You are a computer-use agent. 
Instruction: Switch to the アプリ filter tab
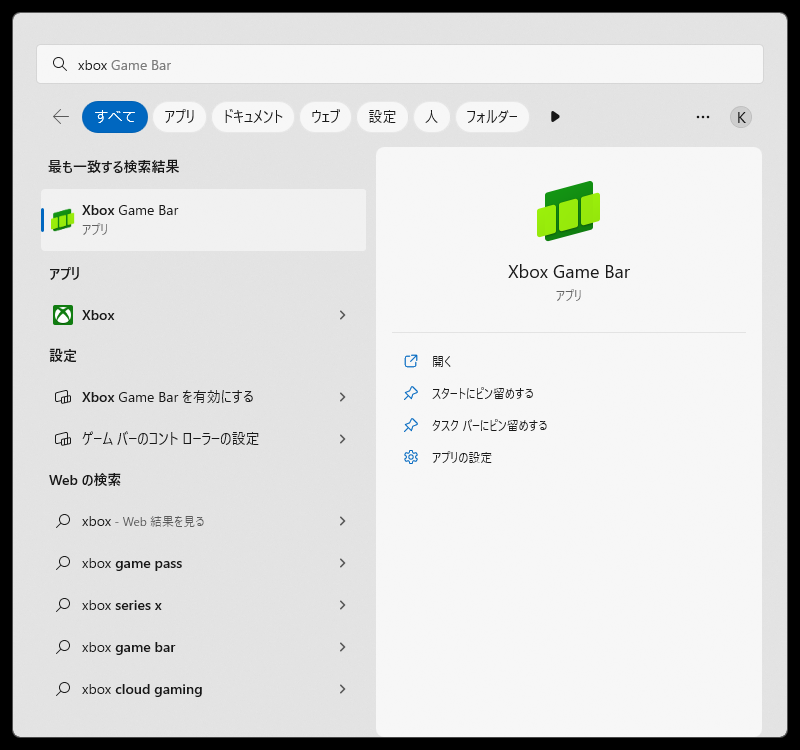click(180, 117)
